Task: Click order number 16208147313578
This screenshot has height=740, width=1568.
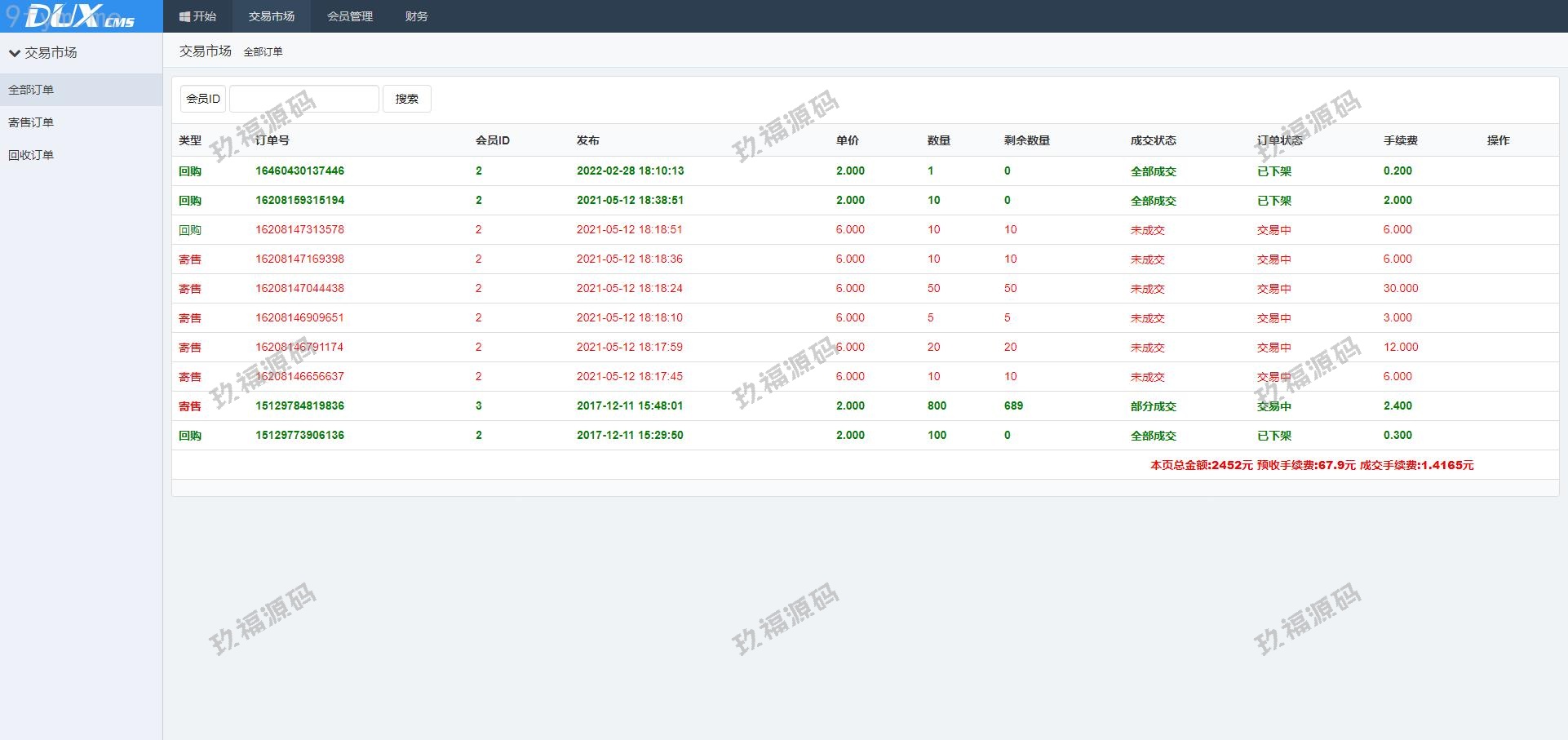Action: coord(299,229)
